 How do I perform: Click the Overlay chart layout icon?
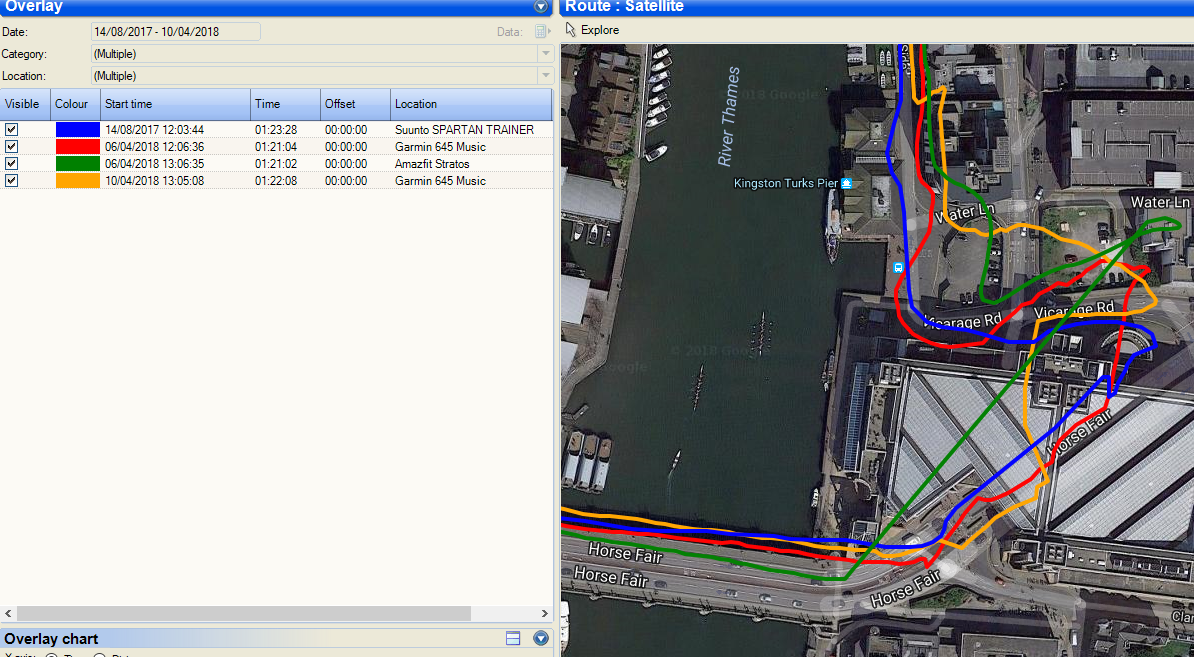coord(513,639)
